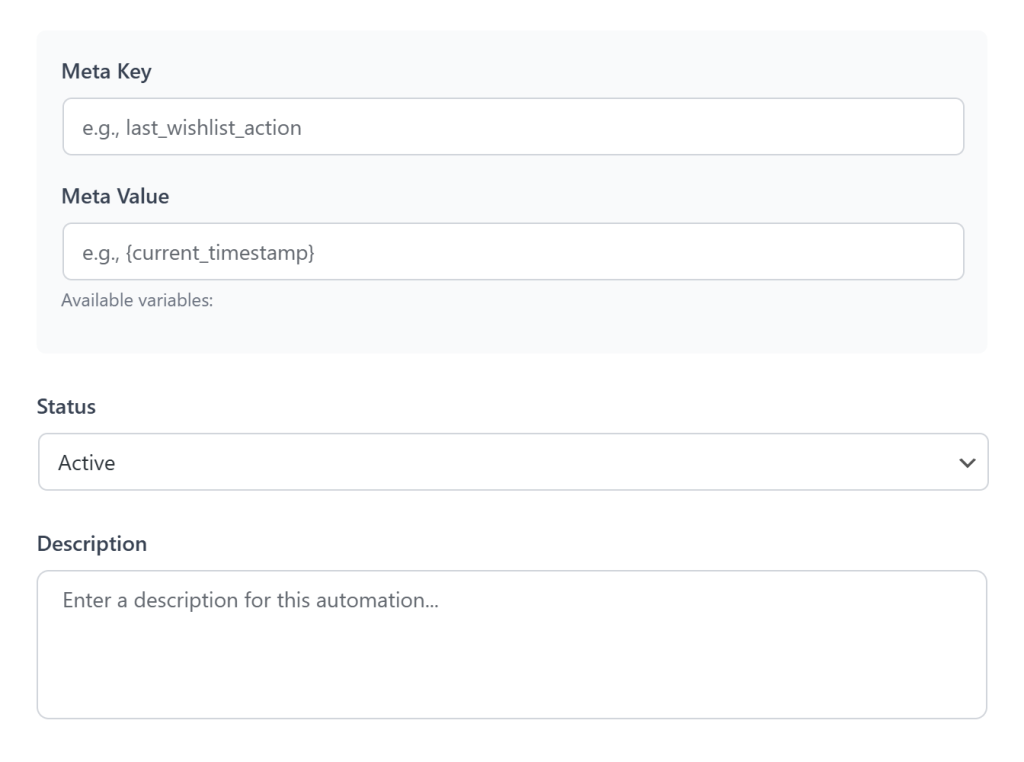This screenshot has height=762, width=1024.
Task: Click the chevron on the Status selector
Action: point(966,462)
